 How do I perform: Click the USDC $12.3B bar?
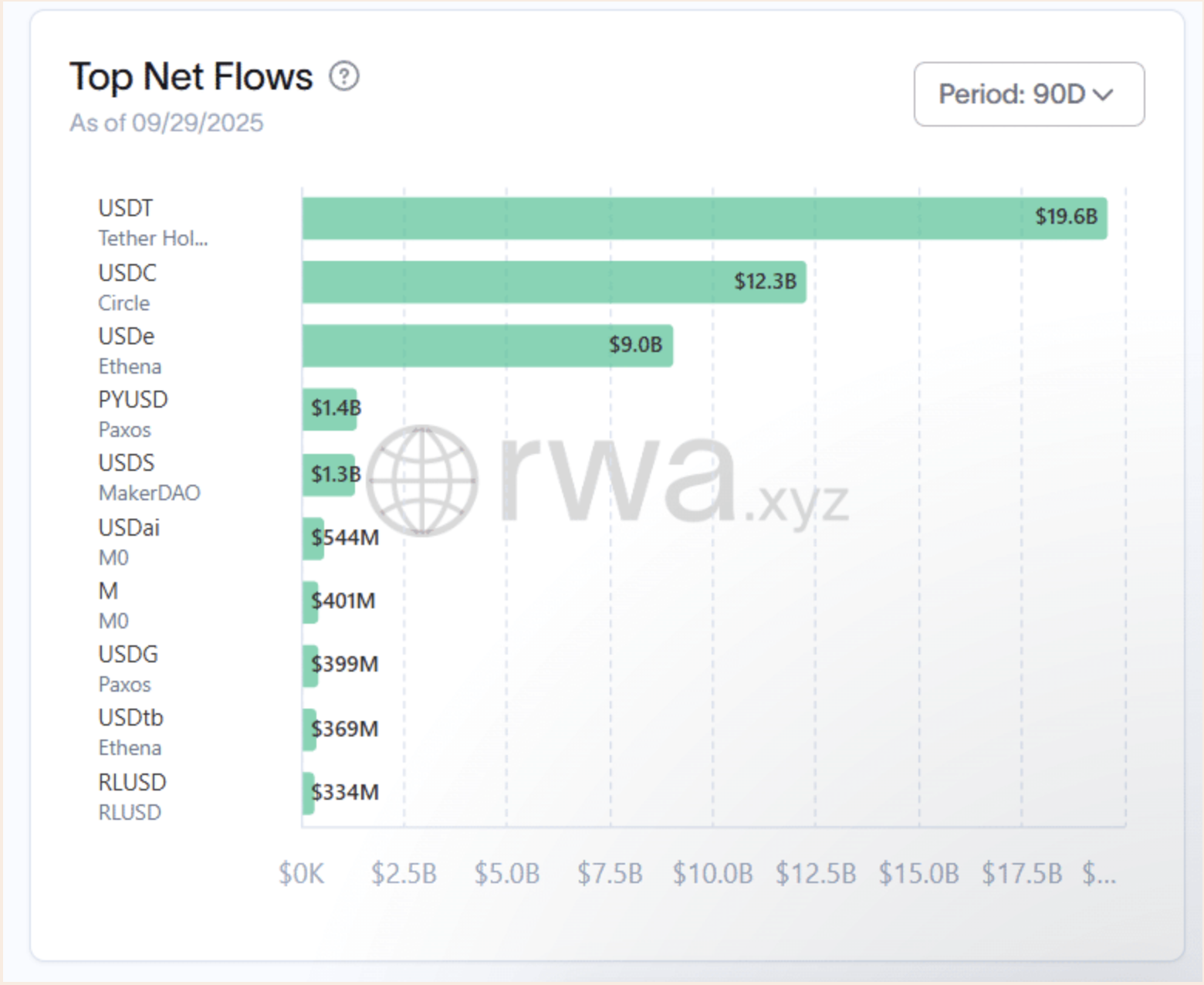click(x=553, y=282)
